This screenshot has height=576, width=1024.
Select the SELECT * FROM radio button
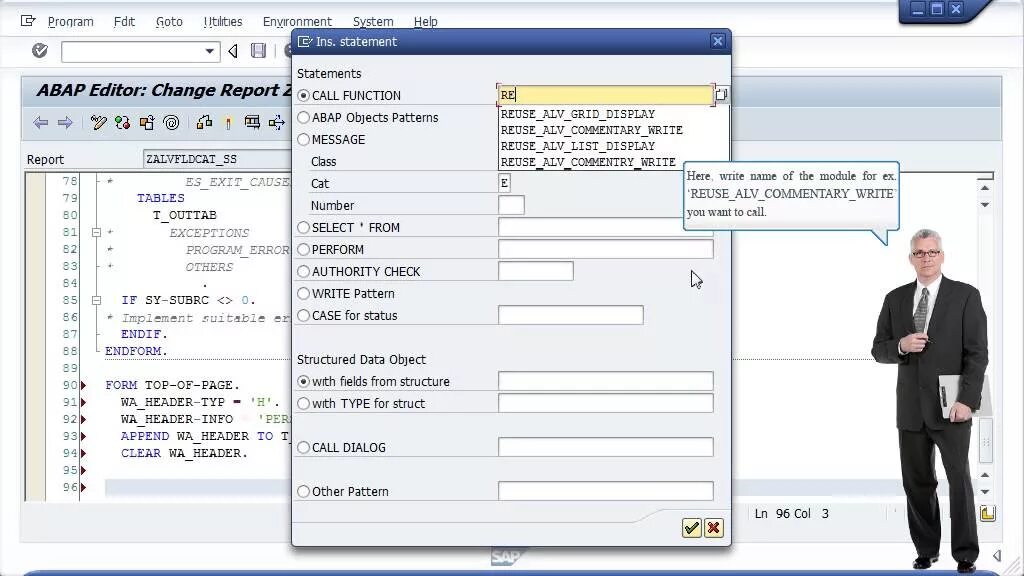click(x=303, y=227)
